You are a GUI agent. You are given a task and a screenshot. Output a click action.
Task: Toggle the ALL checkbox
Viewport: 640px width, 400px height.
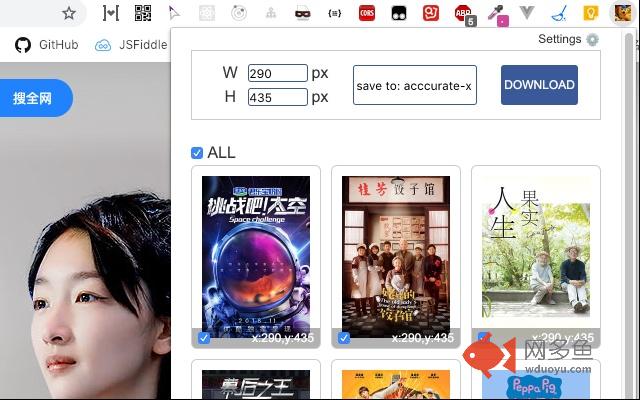pos(197,153)
